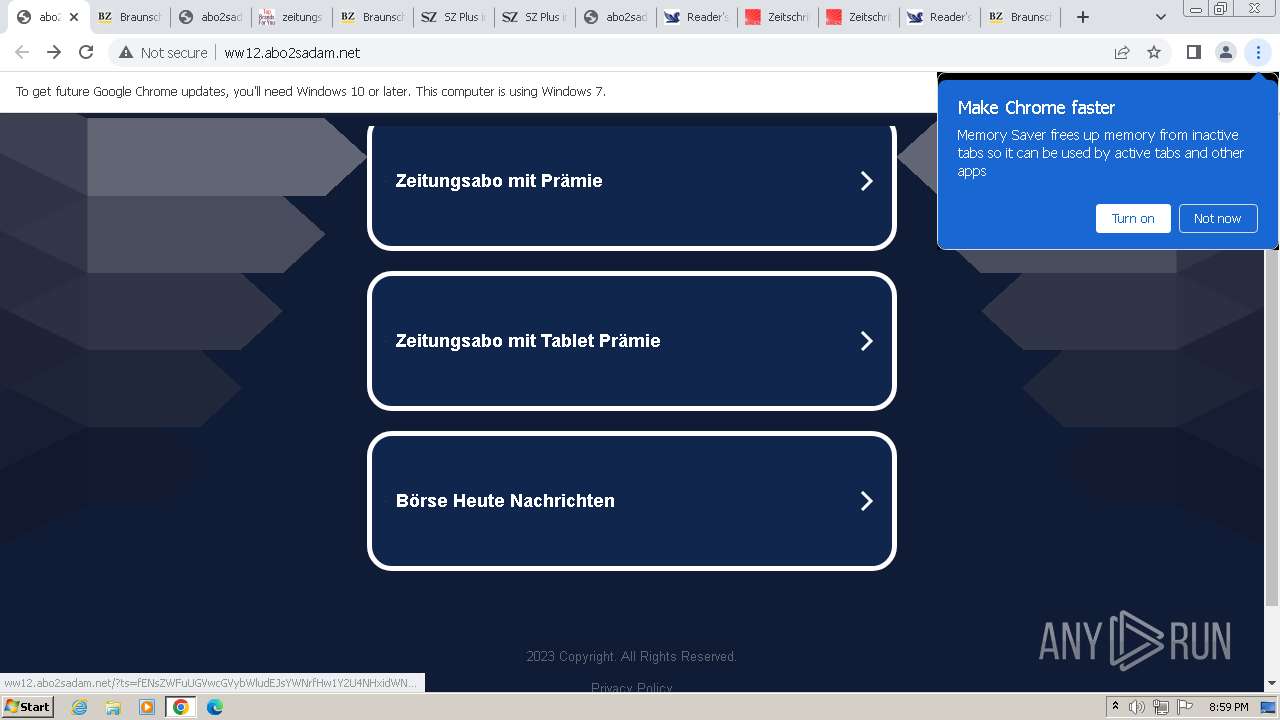
Task: Close the active abo2sadam tab
Action: 73,17
